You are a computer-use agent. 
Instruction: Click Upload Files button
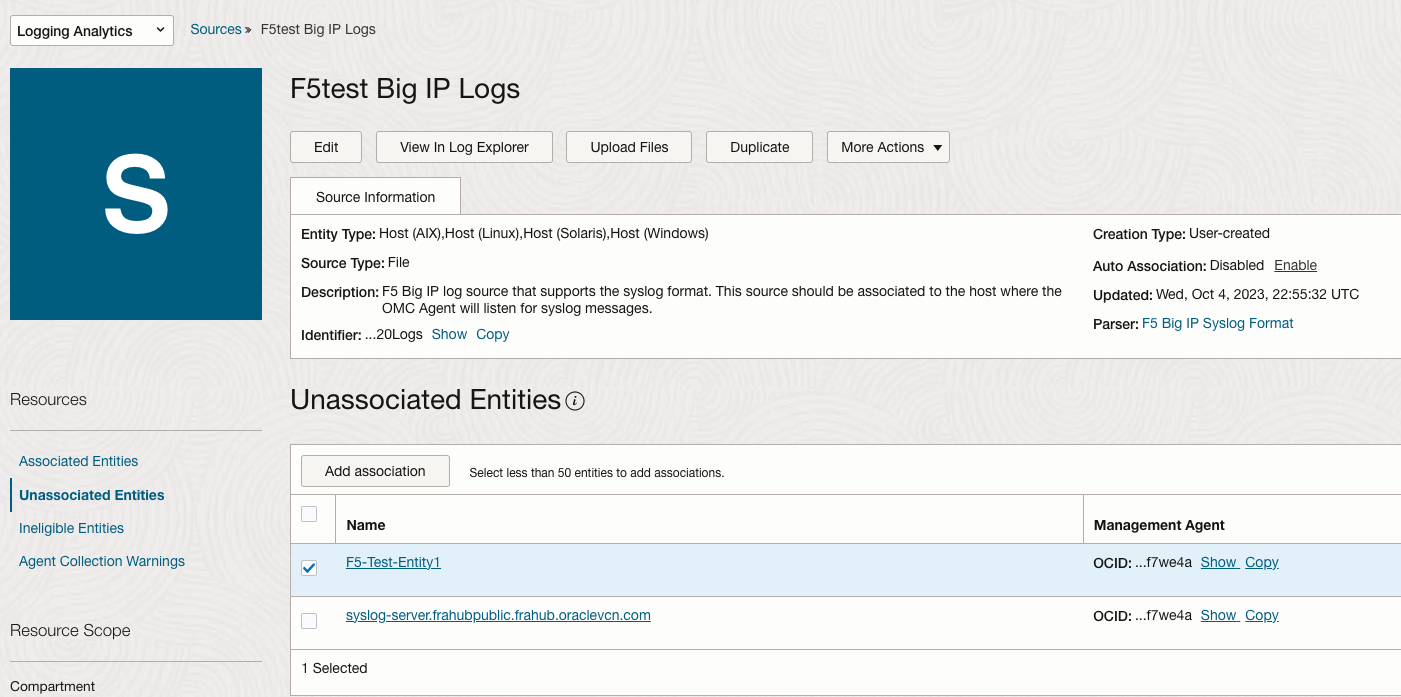click(x=629, y=147)
